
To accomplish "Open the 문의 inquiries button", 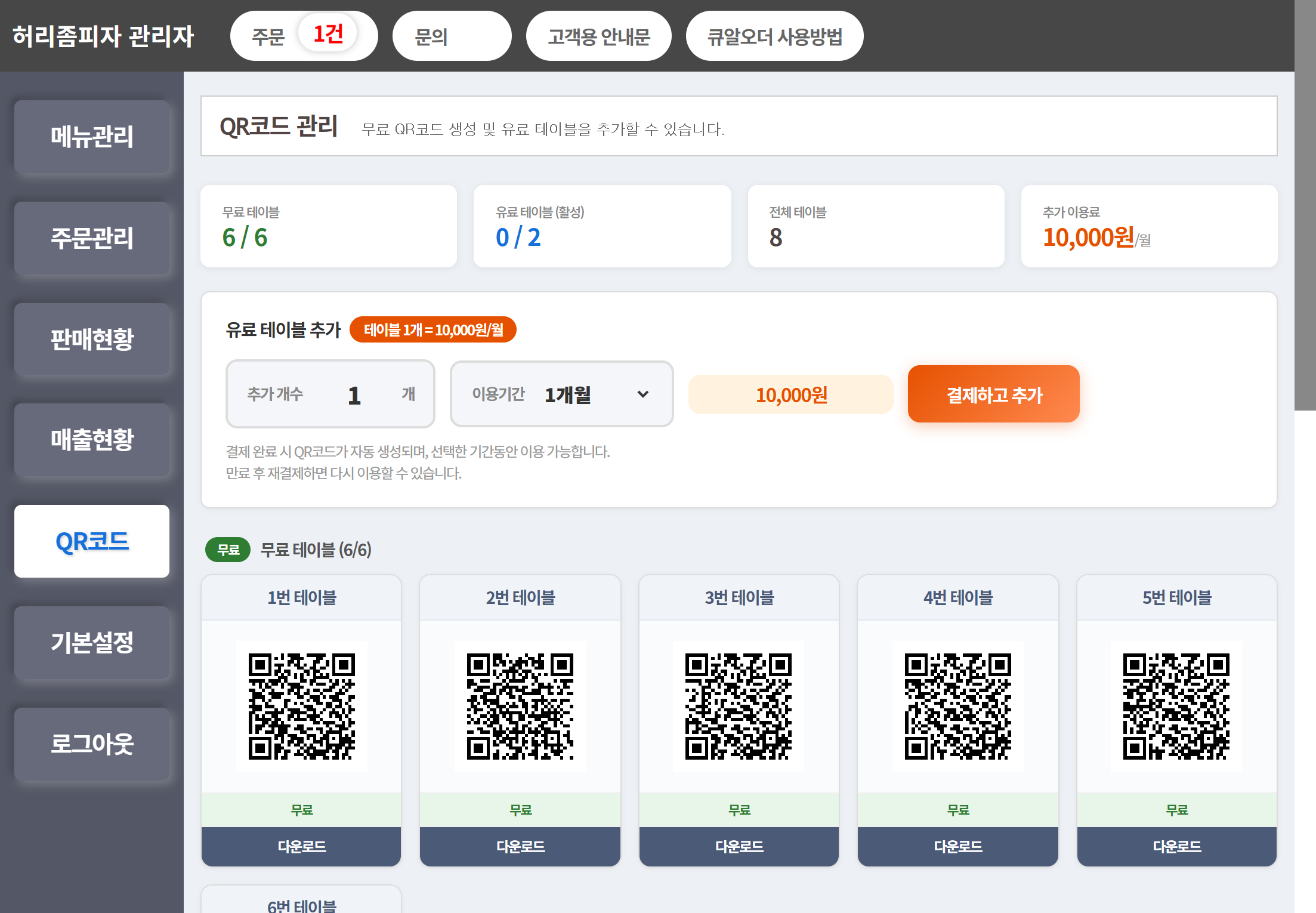I will (452, 36).
